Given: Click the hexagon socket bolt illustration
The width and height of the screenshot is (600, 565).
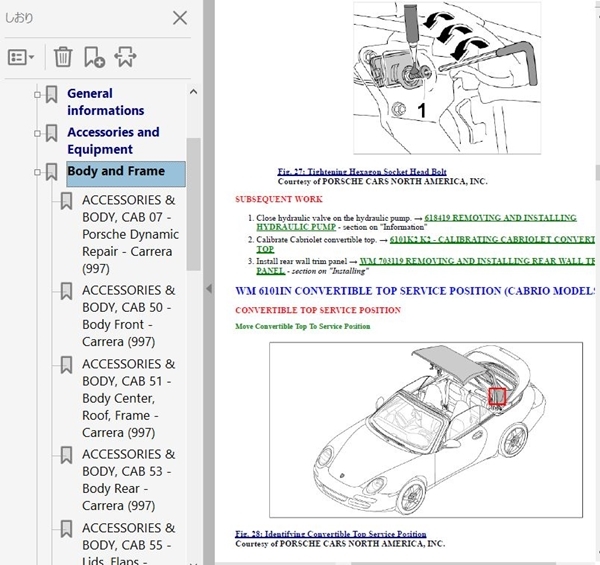Looking at the screenshot, I should [x=447, y=78].
